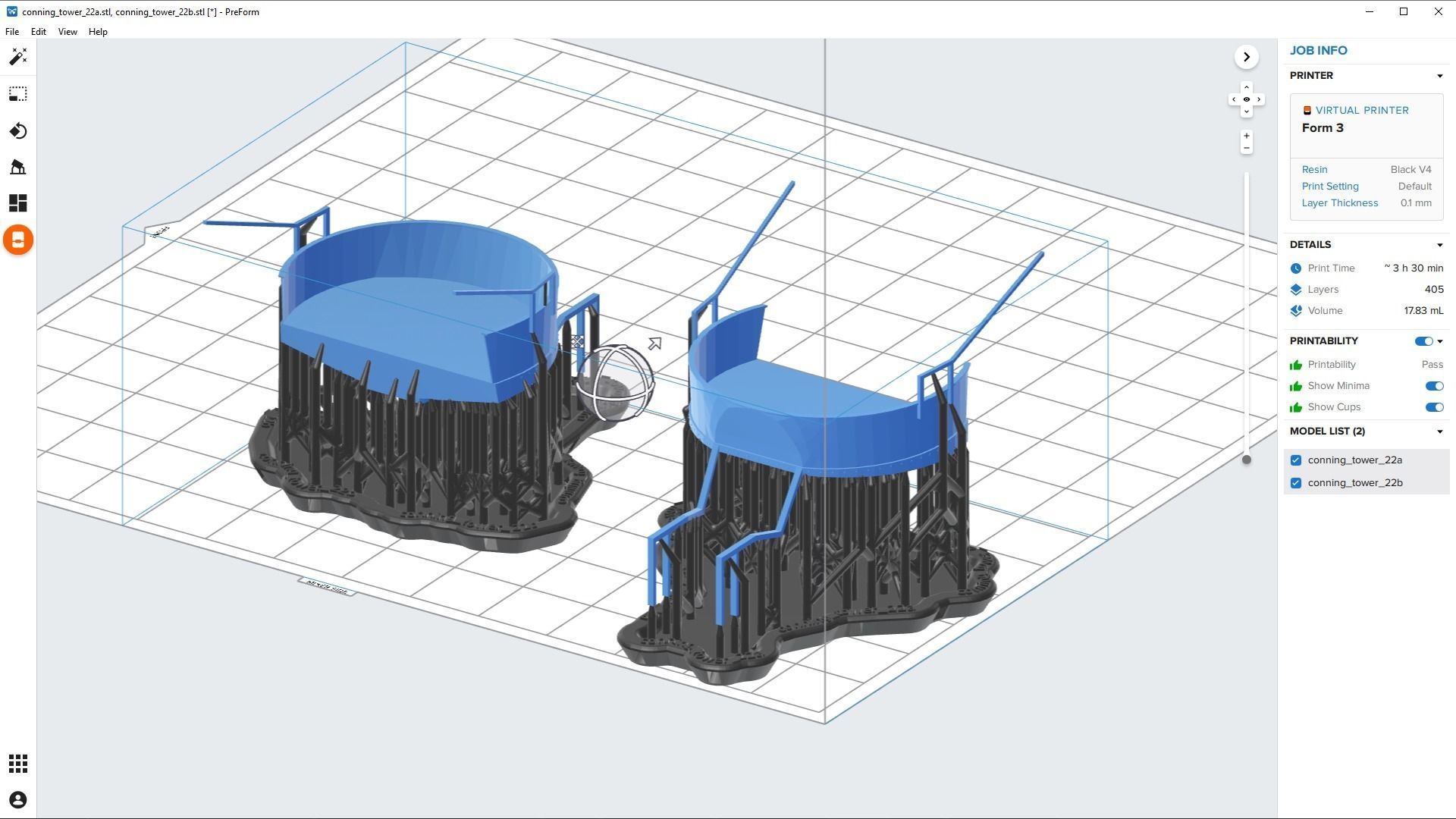Zoom in with the plus button
The image size is (1456, 819).
pyautogui.click(x=1247, y=136)
